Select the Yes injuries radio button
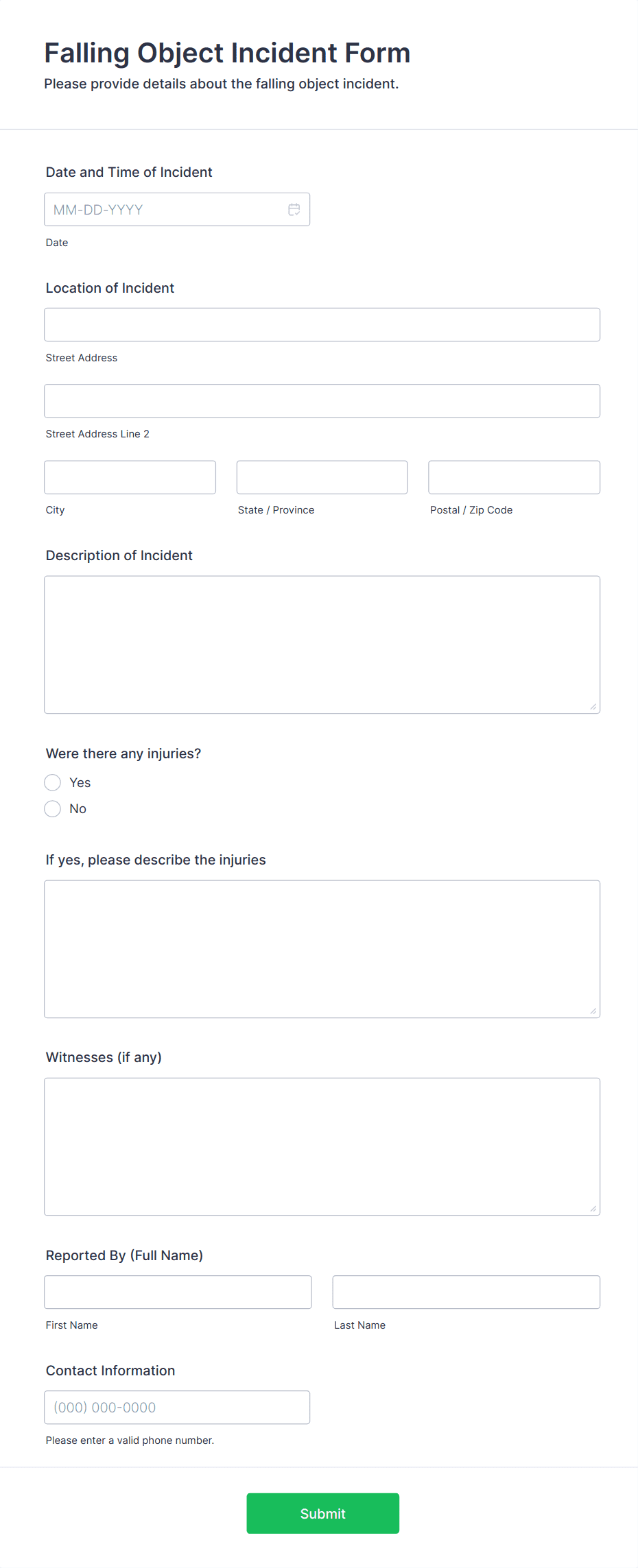638x1568 pixels. [x=52, y=782]
